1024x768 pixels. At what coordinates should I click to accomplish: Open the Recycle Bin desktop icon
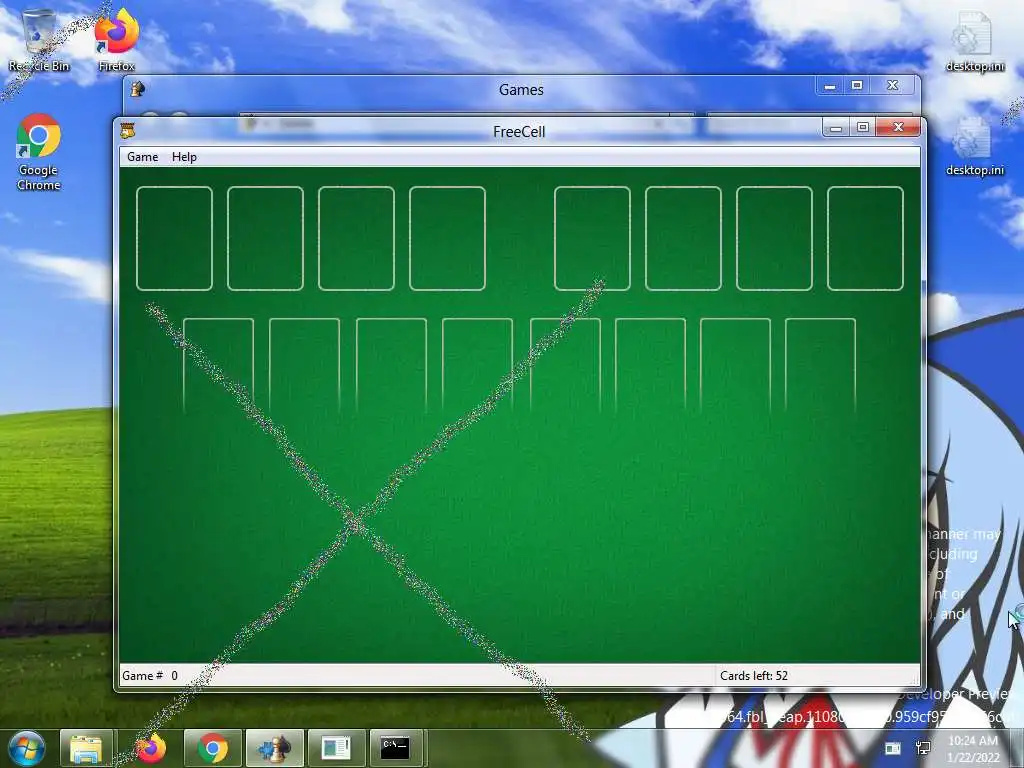click(x=39, y=40)
